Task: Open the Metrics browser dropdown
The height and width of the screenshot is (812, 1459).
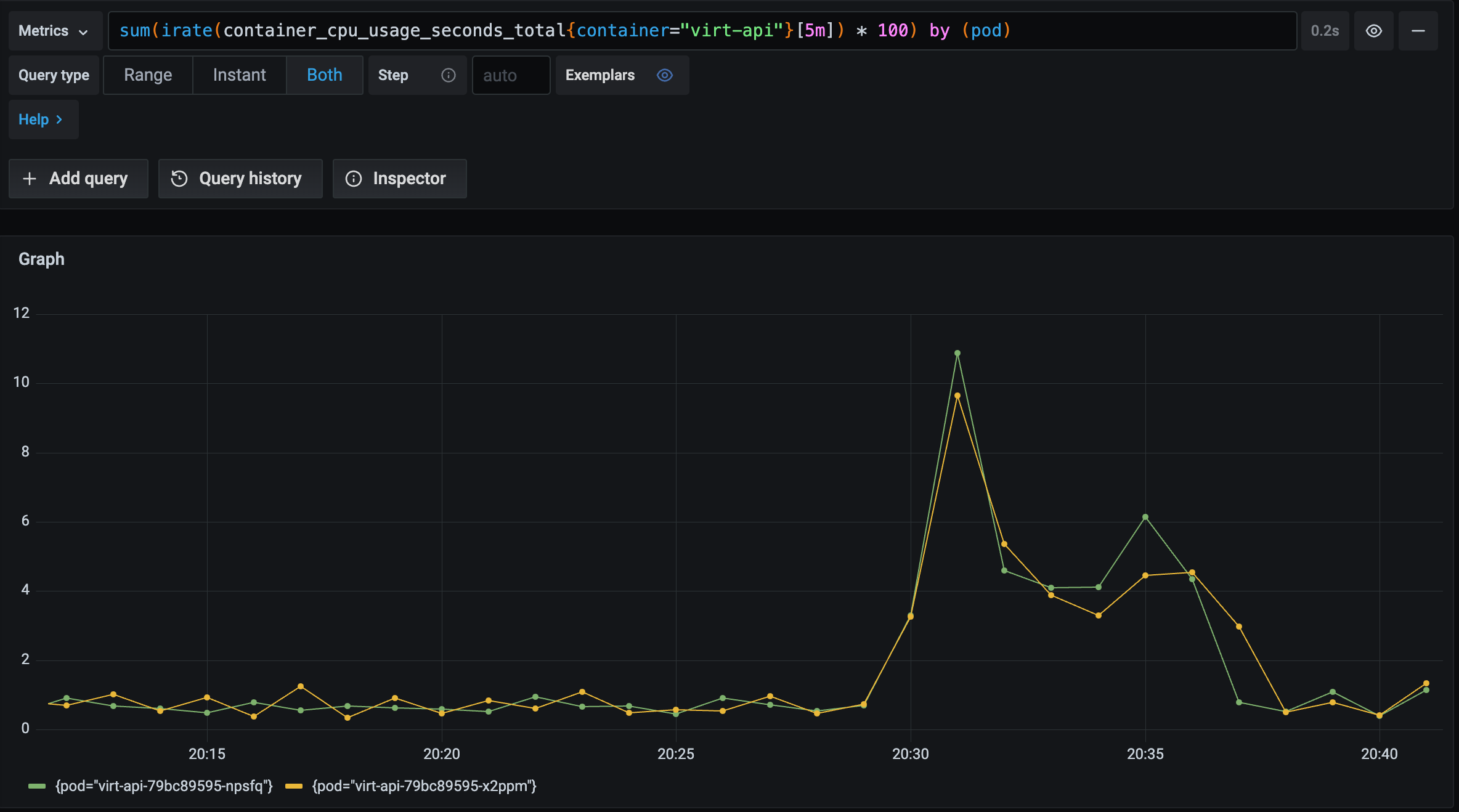Action: (54, 31)
